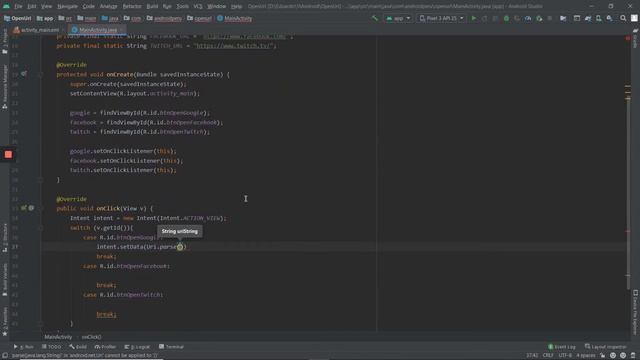Click the Make Project hammer icon

[x=375, y=18]
